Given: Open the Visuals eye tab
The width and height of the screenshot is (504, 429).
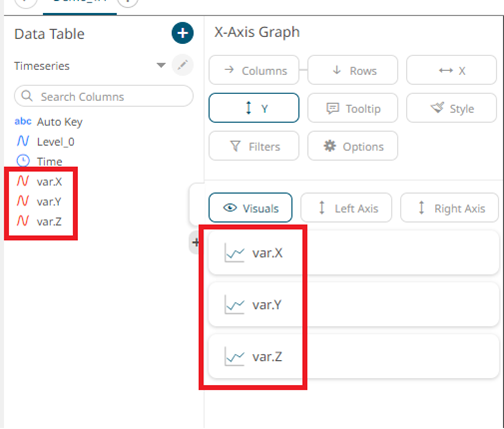Looking at the screenshot, I should (x=250, y=208).
